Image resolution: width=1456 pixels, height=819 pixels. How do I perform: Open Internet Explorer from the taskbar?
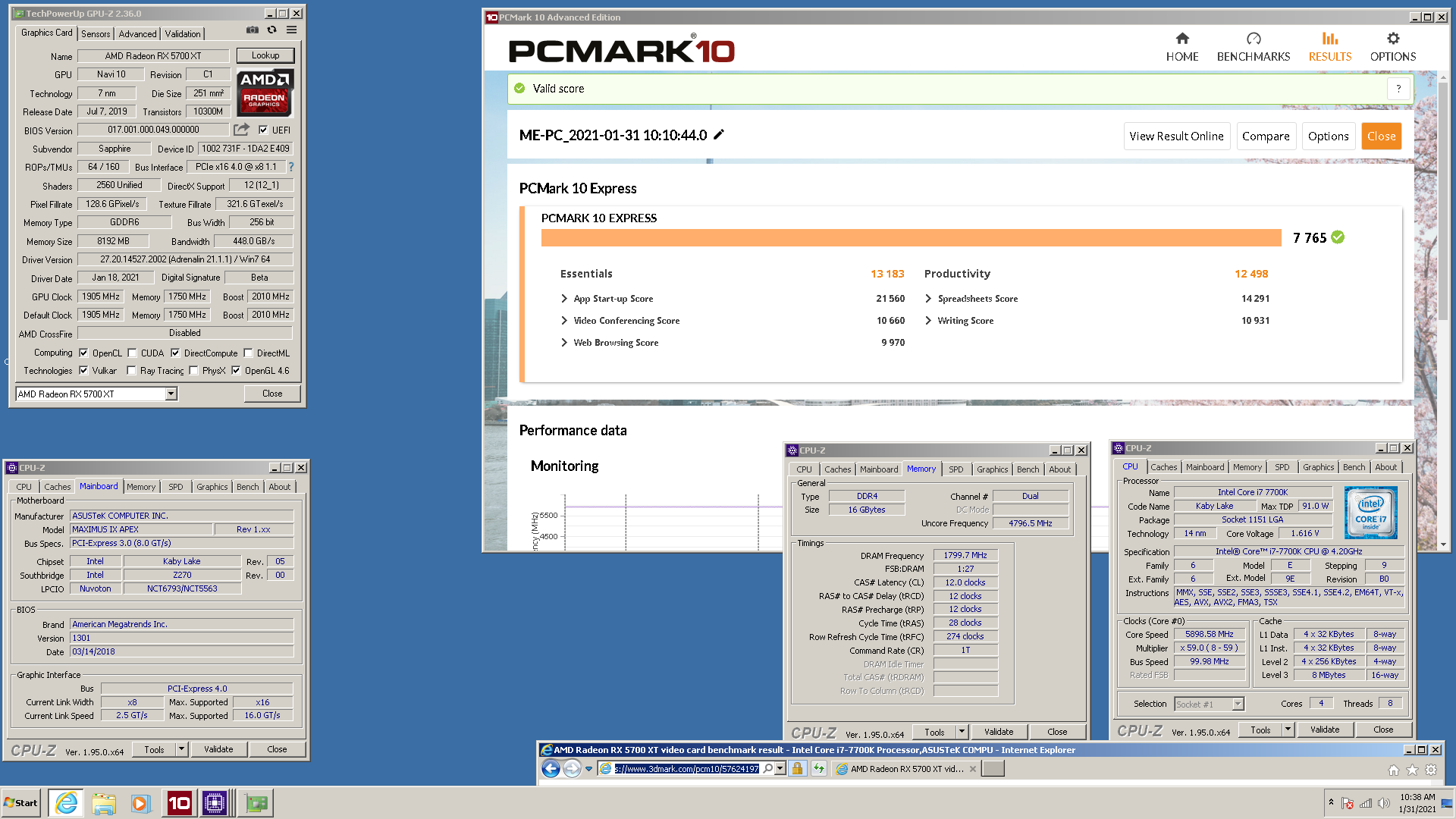[67, 803]
